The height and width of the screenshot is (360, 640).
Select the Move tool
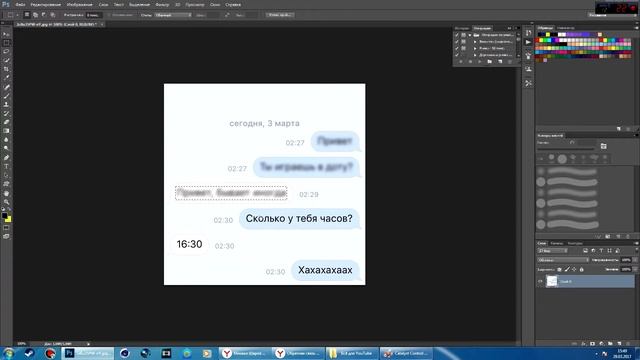pos(6,34)
